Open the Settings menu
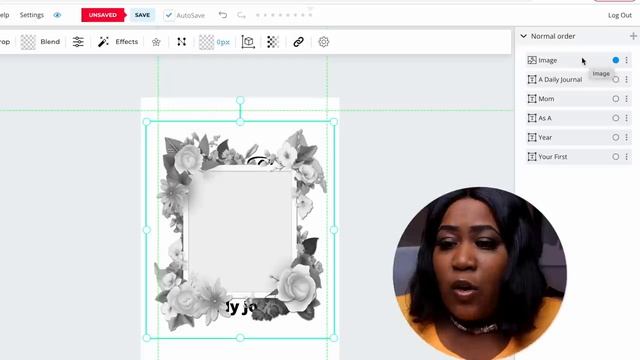 [31, 15]
